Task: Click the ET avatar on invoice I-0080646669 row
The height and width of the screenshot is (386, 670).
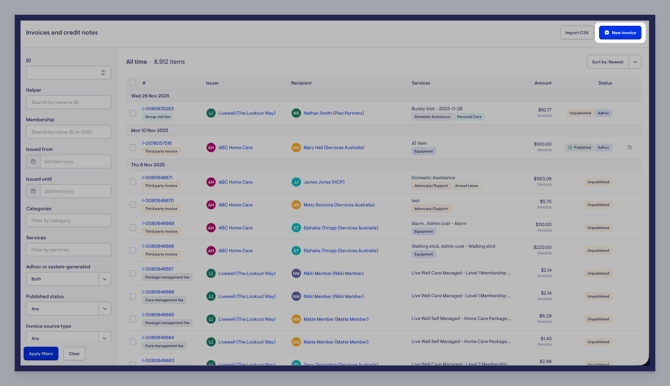Action: coord(296,228)
